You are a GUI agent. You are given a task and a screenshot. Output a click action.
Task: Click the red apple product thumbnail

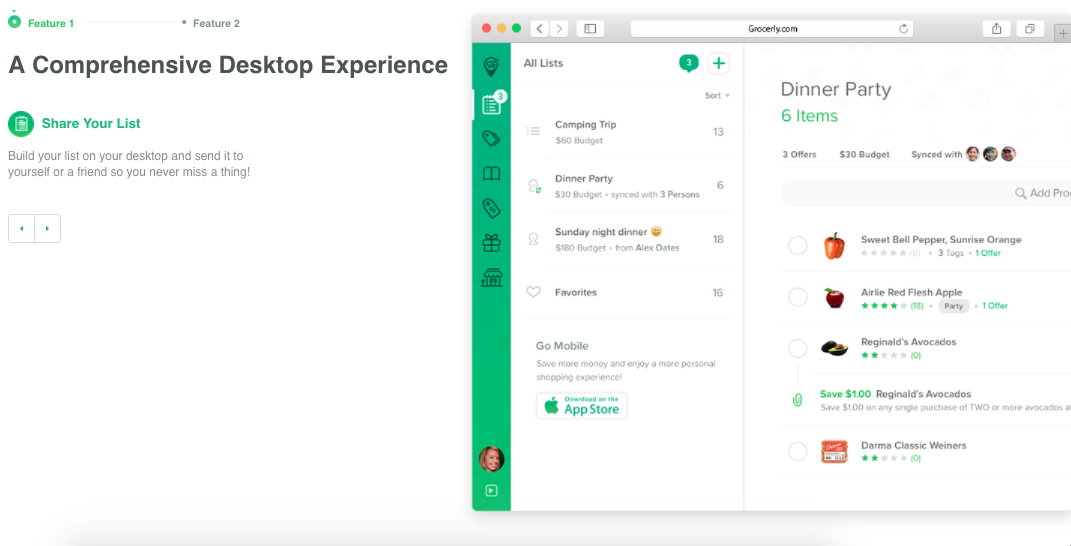tap(833, 298)
